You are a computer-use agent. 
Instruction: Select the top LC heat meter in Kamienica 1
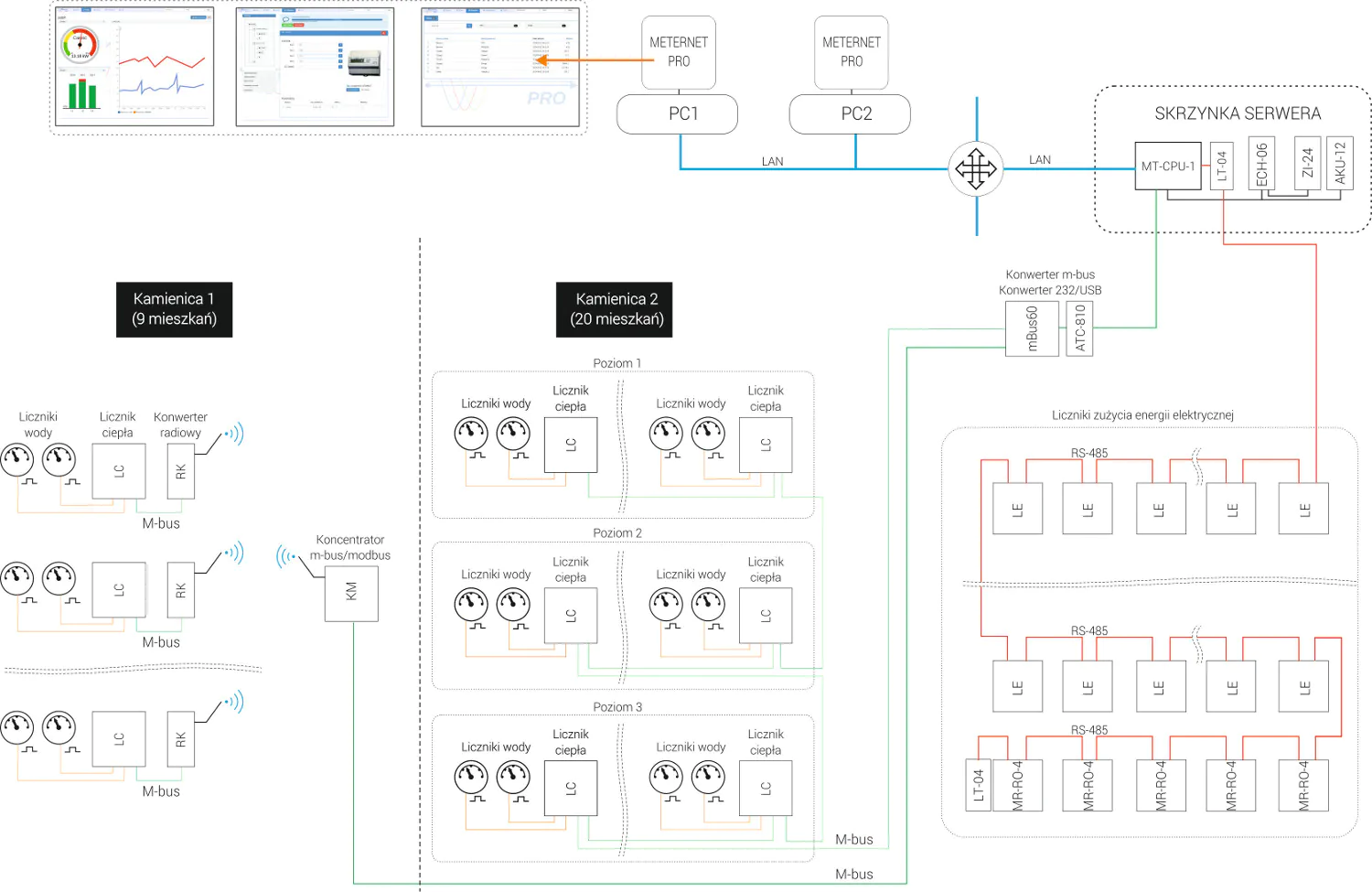pyautogui.click(x=119, y=471)
